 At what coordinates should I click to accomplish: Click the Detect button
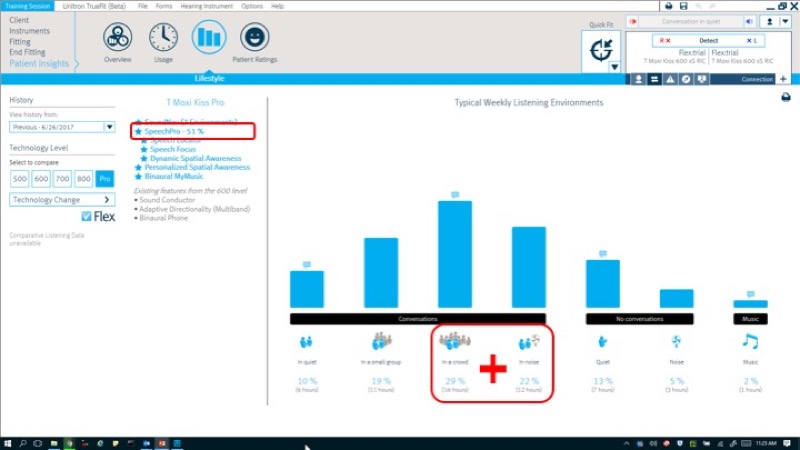(x=708, y=40)
